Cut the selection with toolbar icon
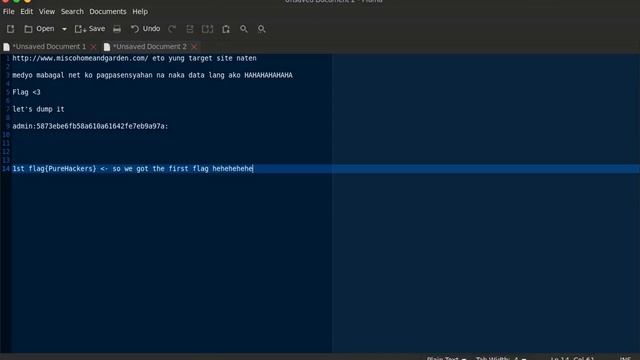The width and height of the screenshot is (640, 360). pyautogui.click(x=190, y=29)
